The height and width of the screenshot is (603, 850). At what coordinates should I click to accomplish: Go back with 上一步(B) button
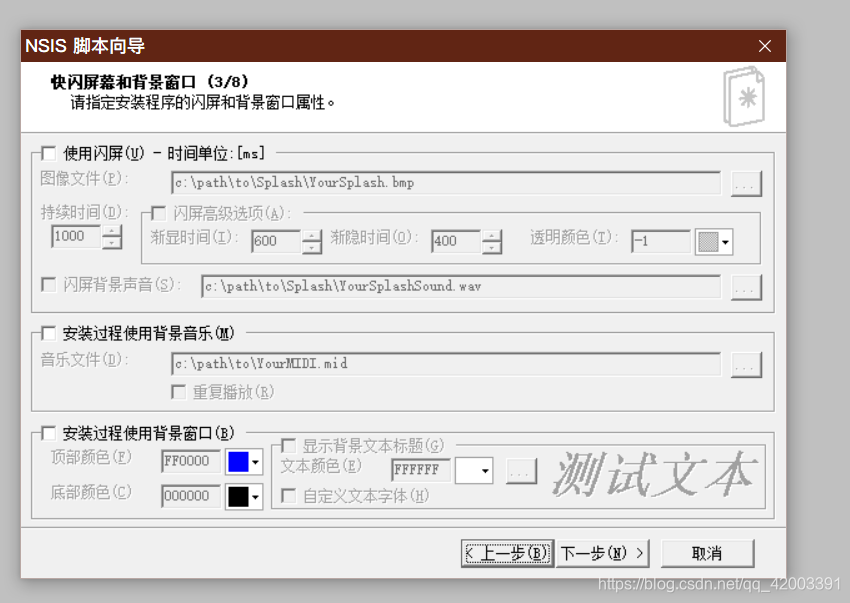click(x=507, y=553)
